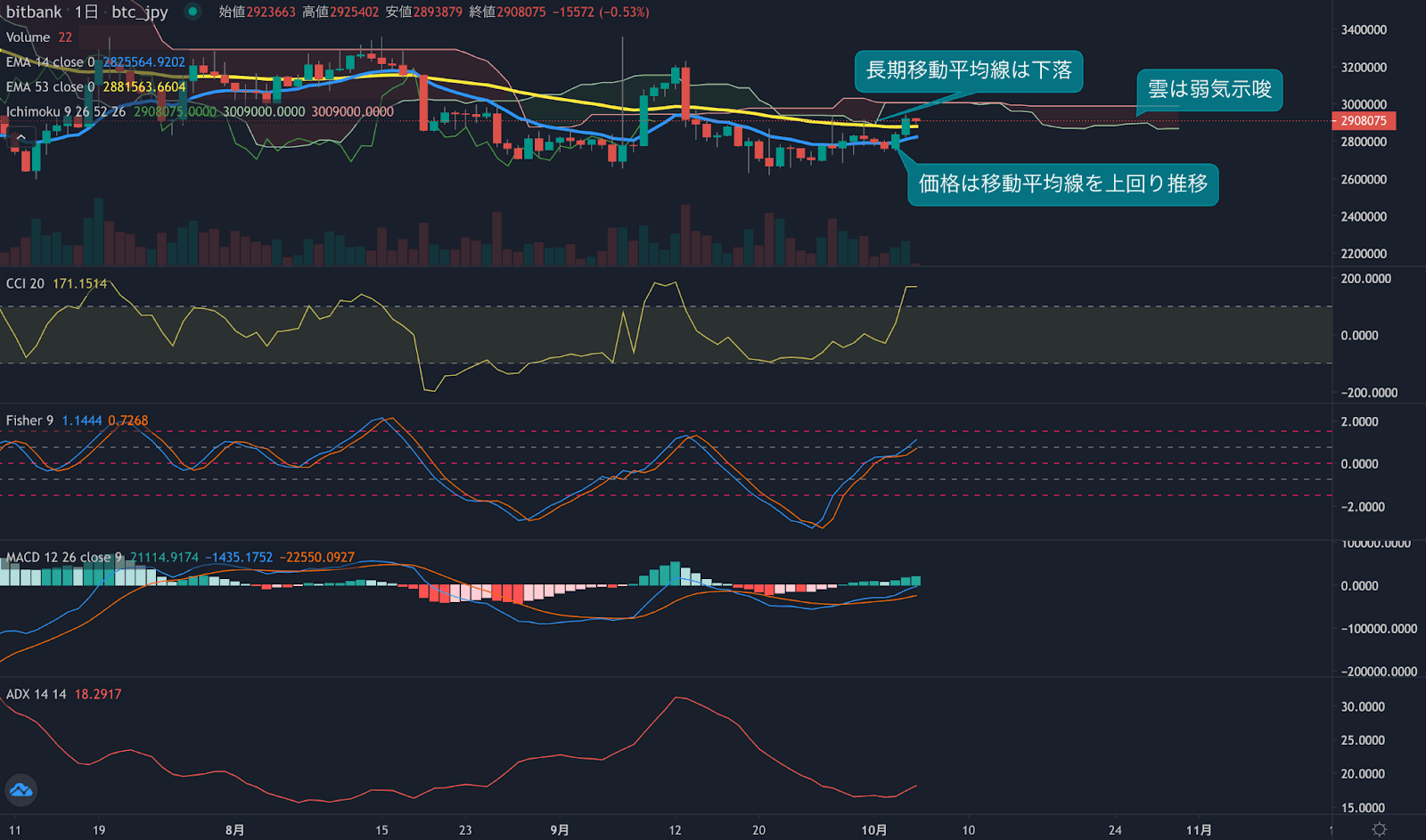
Task: Collapse the legend with the up-arrow icon
Action: coord(20,135)
